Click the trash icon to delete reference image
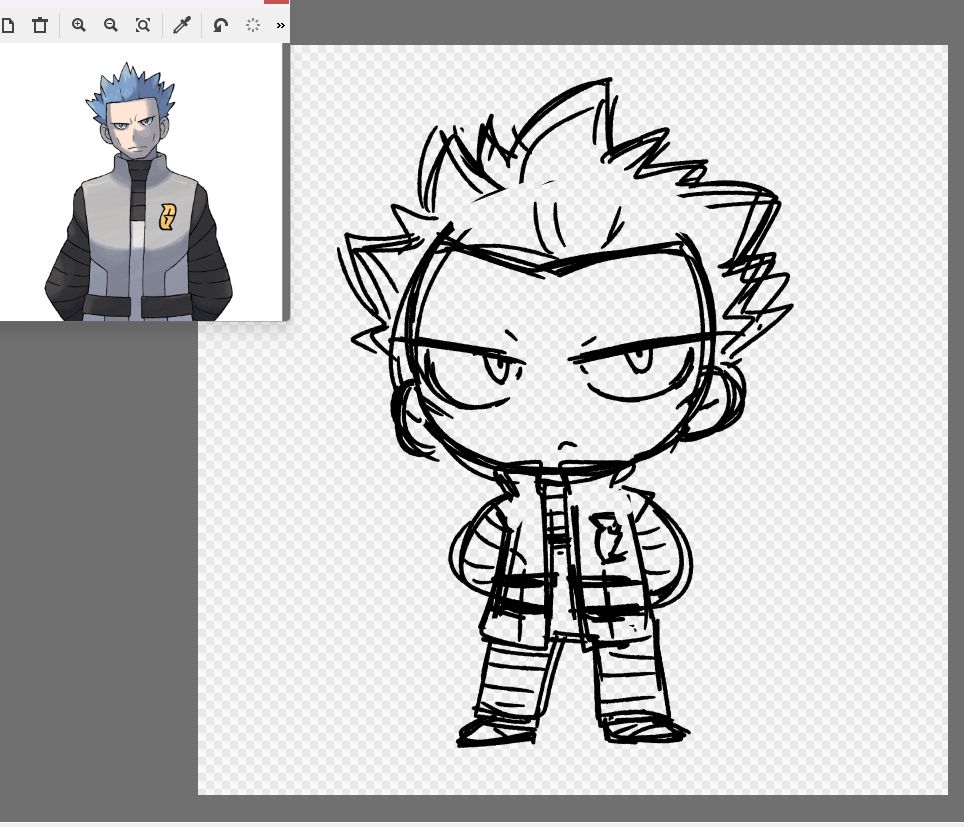 (40, 25)
